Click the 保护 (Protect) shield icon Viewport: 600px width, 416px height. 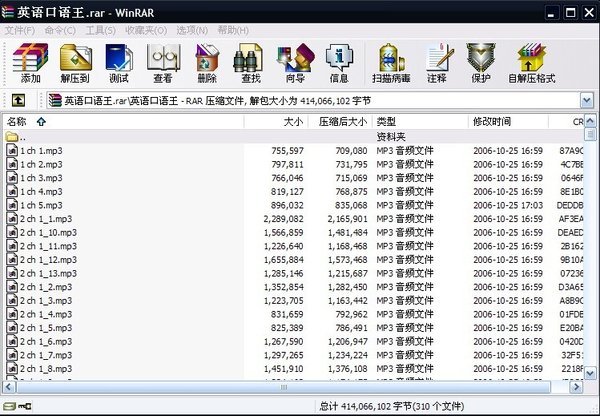(x=481, y=64)
